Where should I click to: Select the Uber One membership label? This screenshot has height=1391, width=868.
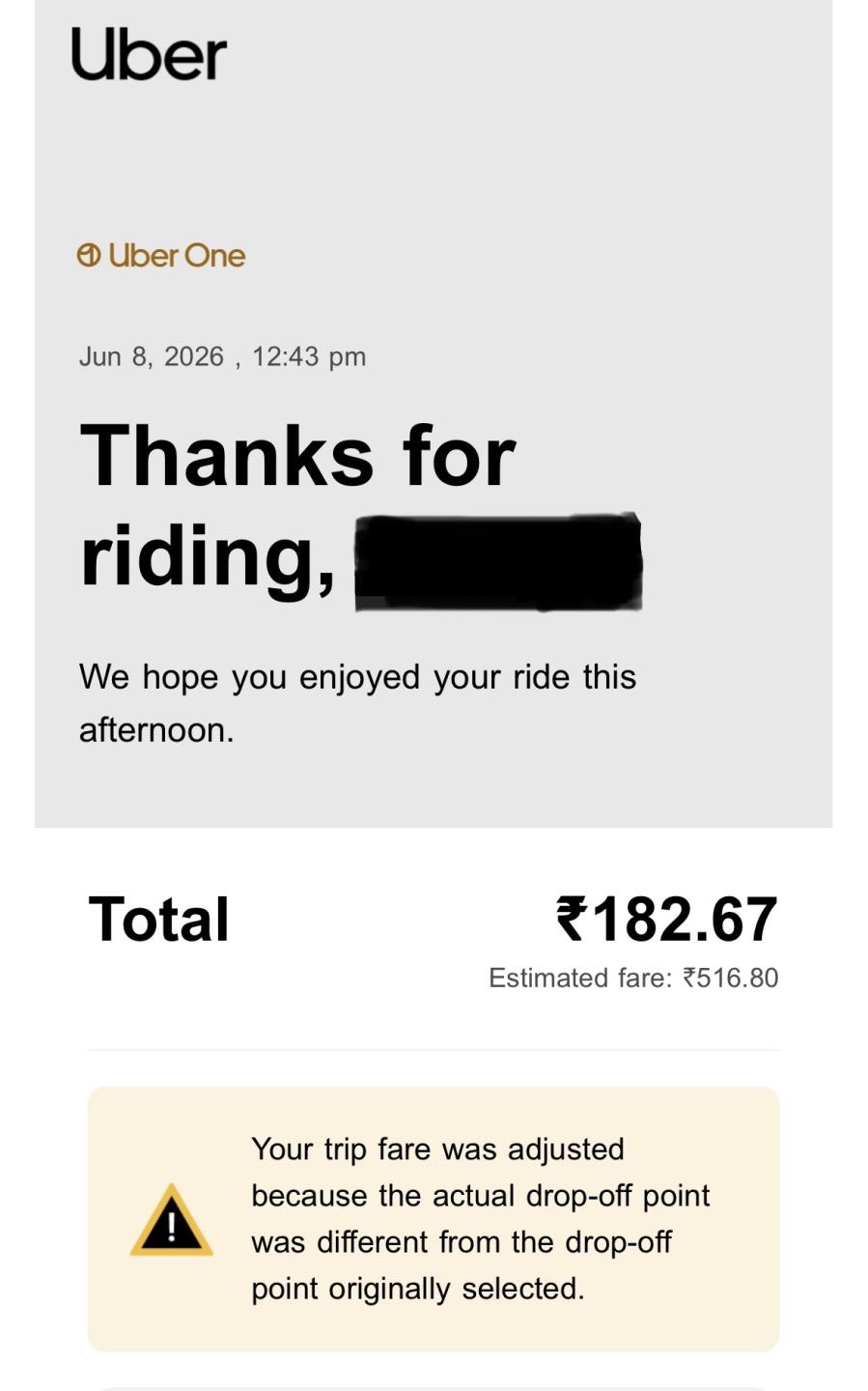(177, 255)
